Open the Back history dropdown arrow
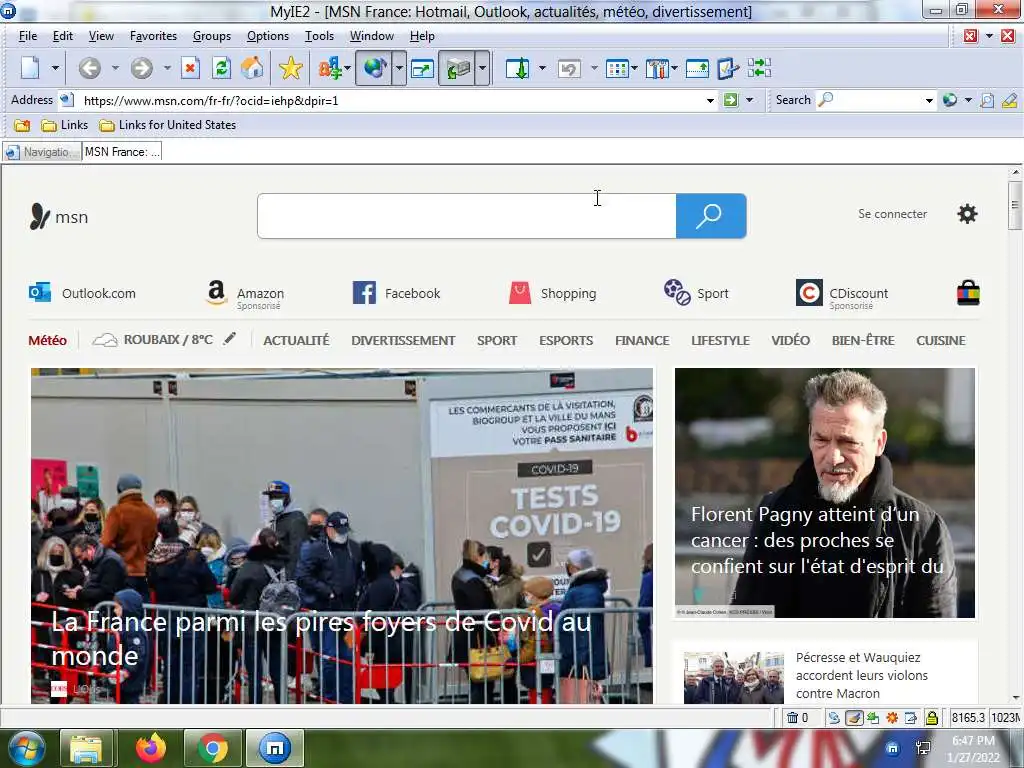Image resolution: width=1024 pixels, height=768 pixels. click(114, 68)
